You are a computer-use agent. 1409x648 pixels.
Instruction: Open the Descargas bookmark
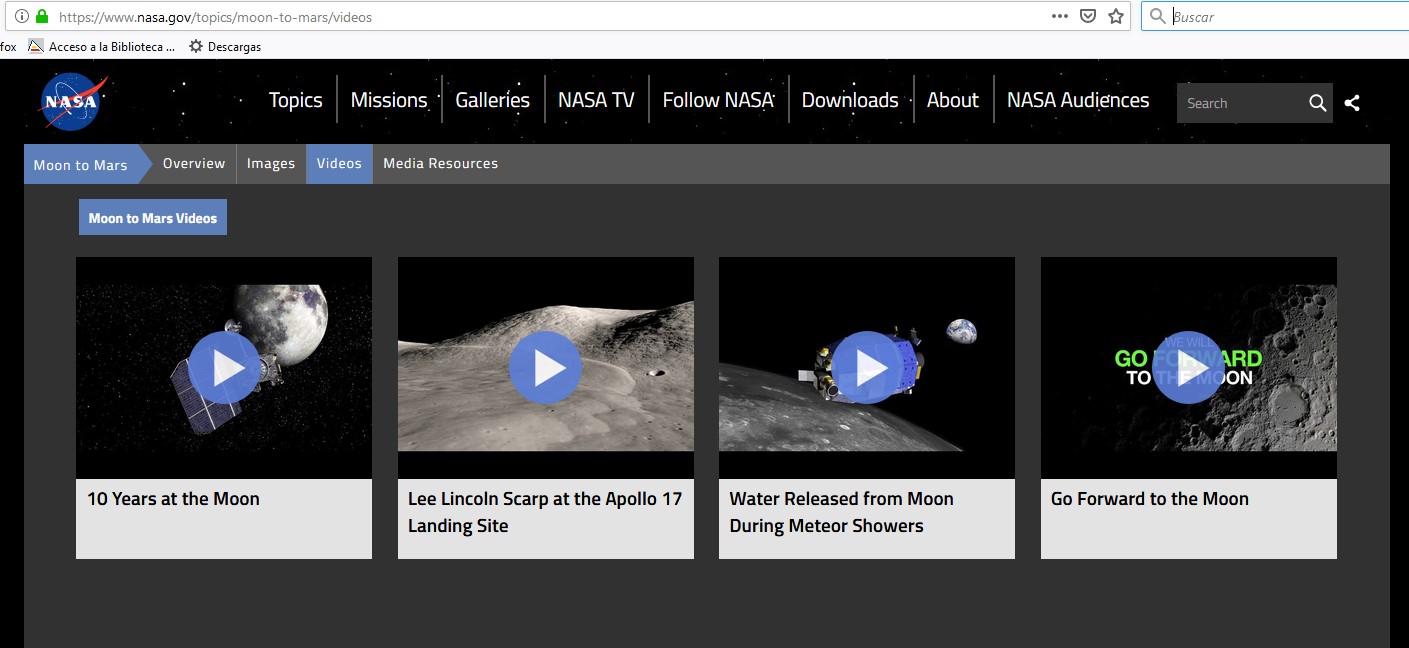point(225,47)
